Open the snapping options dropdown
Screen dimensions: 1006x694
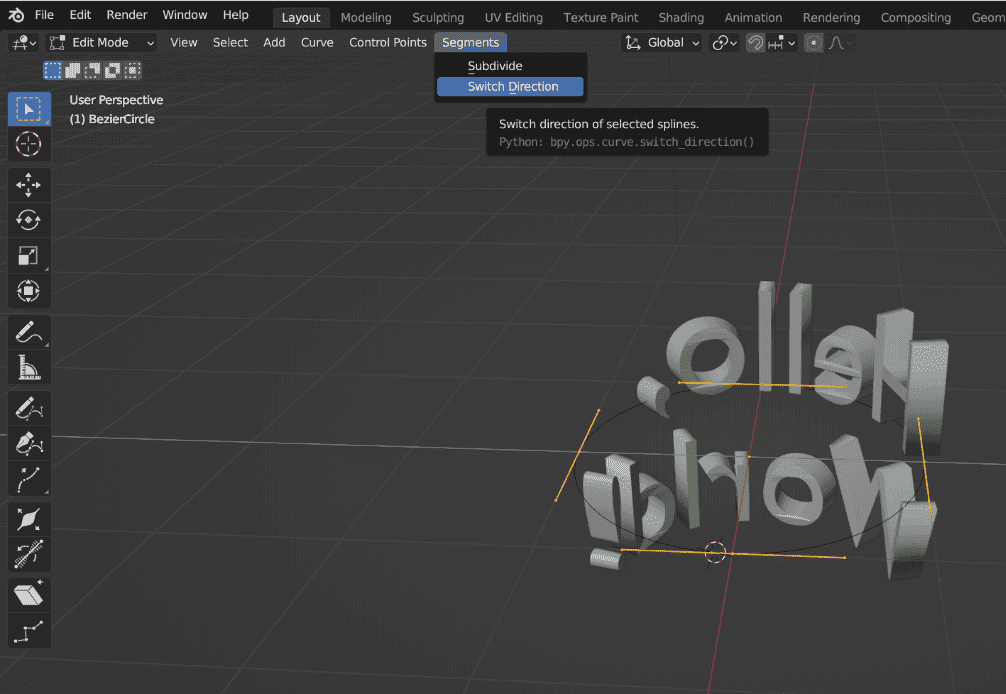click(x=782, y=43)
